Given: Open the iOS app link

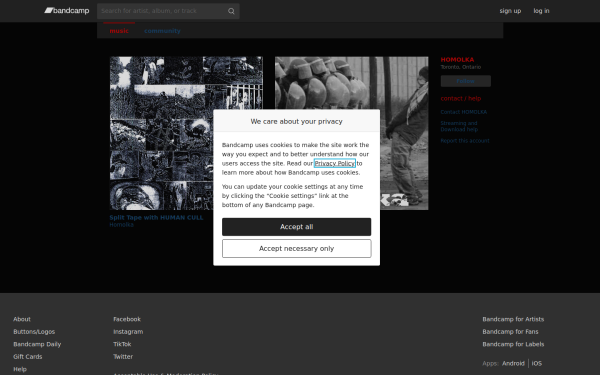Looking at the screenshot, I should click(536, 364).
